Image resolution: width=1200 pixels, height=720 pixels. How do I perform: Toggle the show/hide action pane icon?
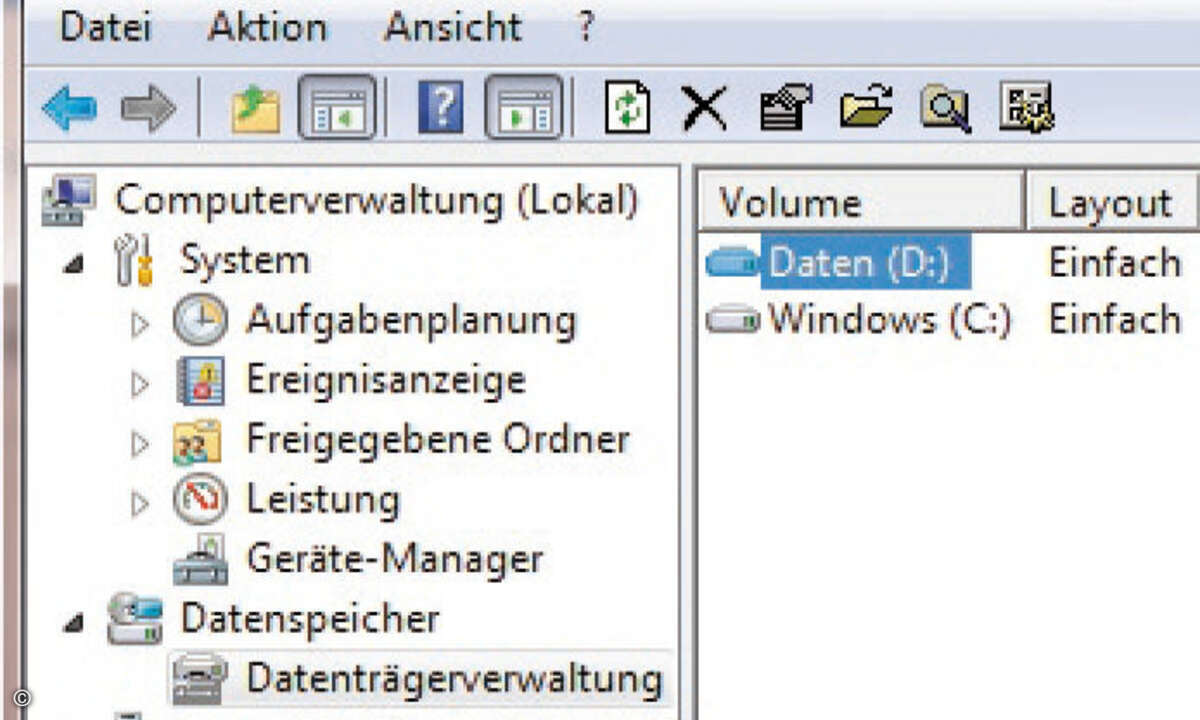[x=524, y=106]
